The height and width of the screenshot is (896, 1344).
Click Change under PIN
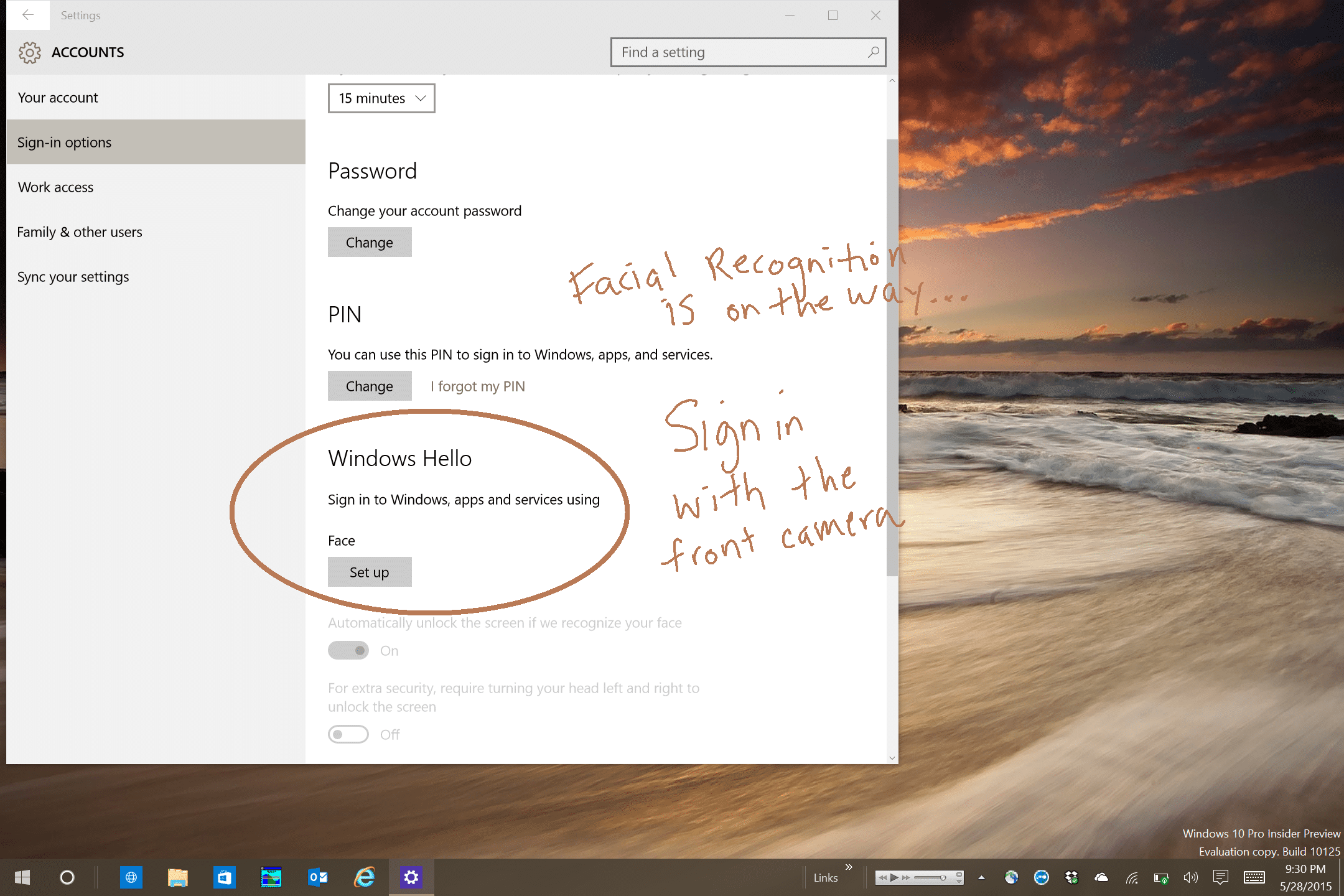(x=370, y=386)
